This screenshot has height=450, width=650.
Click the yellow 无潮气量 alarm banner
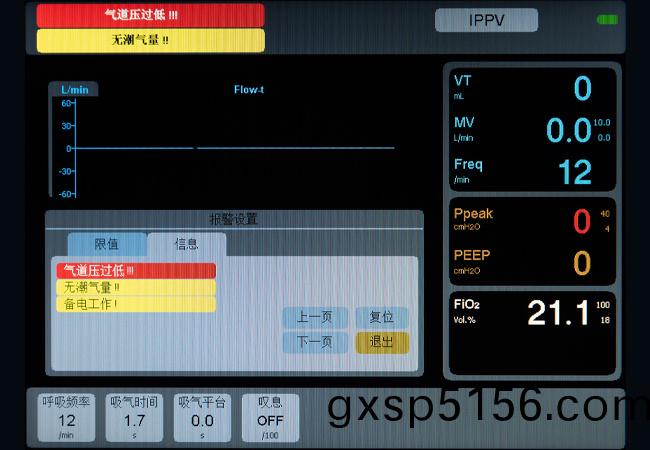pyautogui.click(x=150, y=41)
